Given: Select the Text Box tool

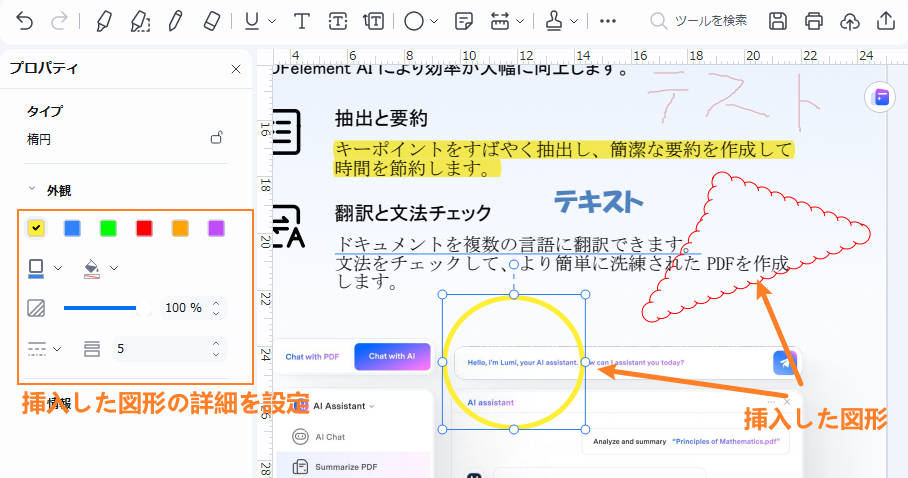Looking at the screenshot, I should [338, 21].
